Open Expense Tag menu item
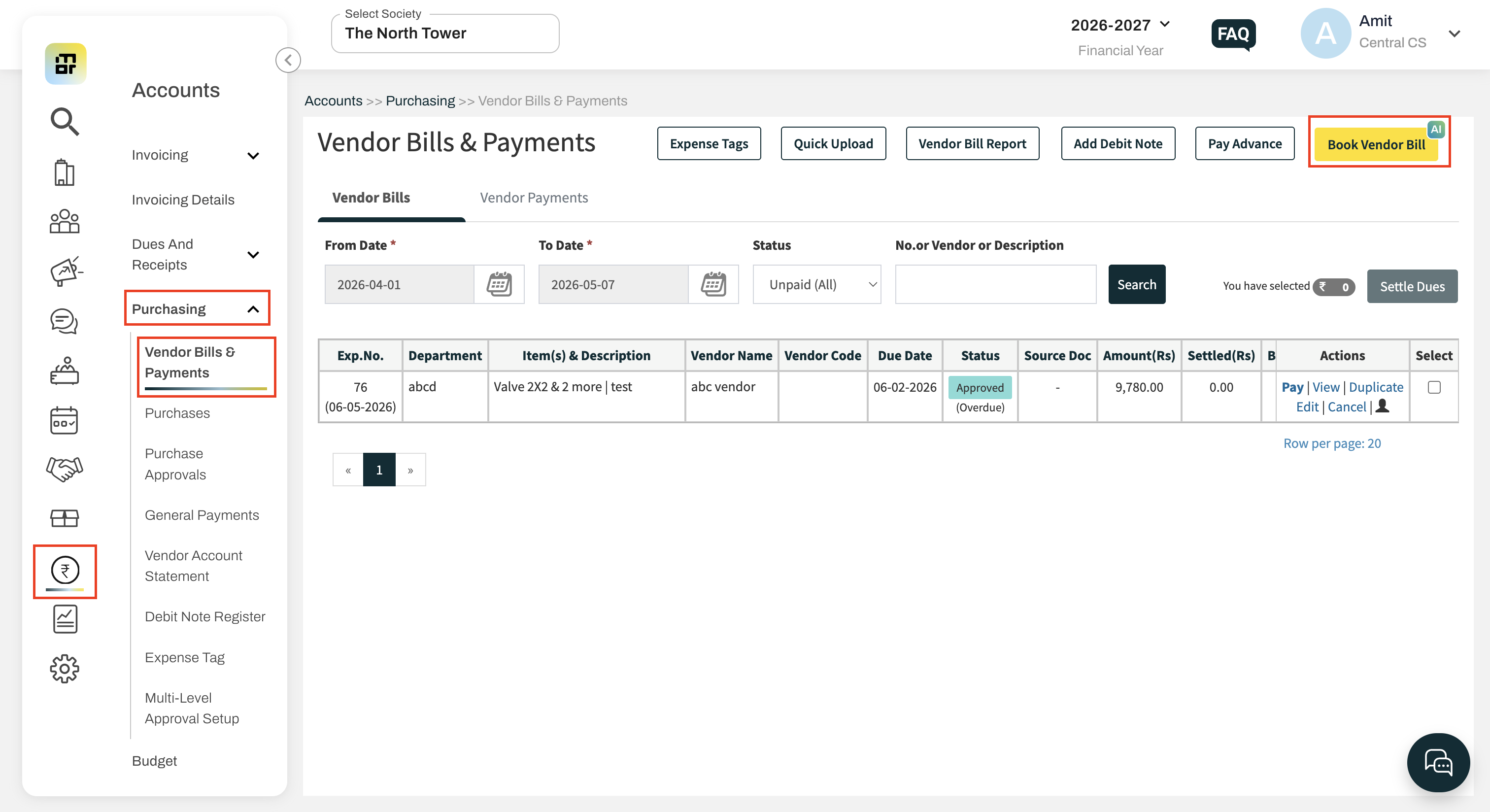Screen dimensions: 1490x812 184,658
